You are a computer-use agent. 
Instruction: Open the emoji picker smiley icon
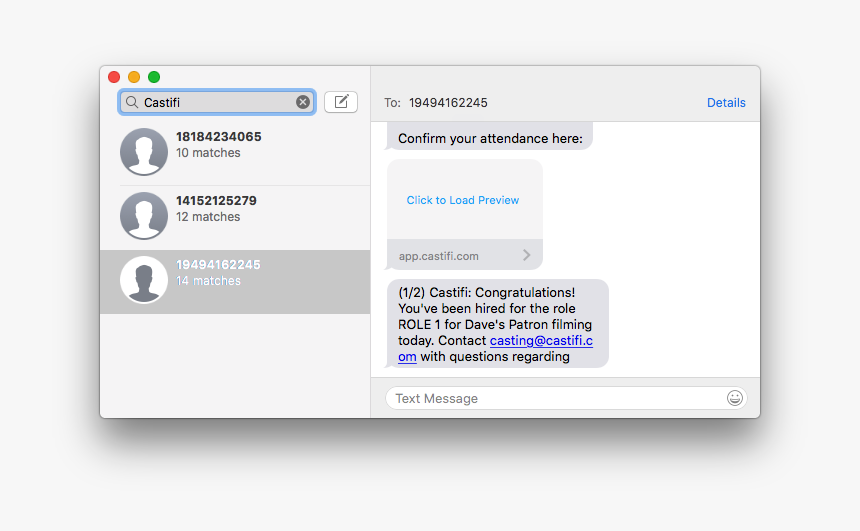click(x=734, y=398)
